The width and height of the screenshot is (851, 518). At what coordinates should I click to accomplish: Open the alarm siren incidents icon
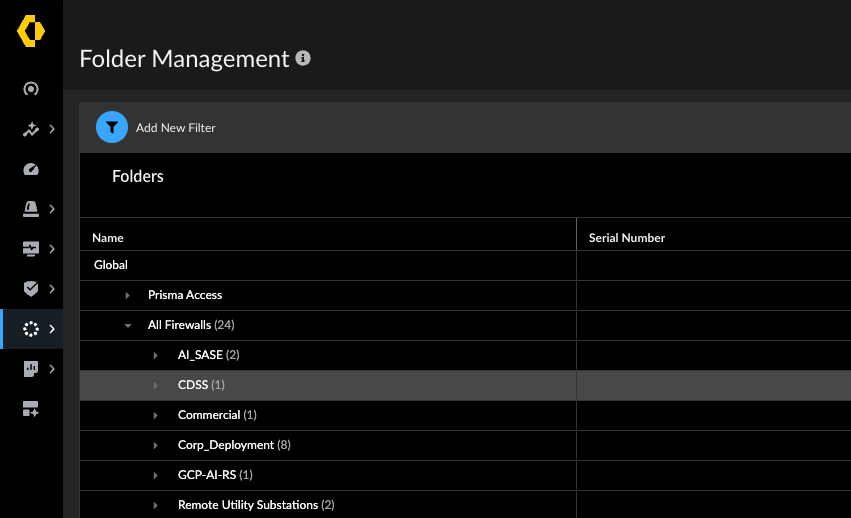click(31, 209)
